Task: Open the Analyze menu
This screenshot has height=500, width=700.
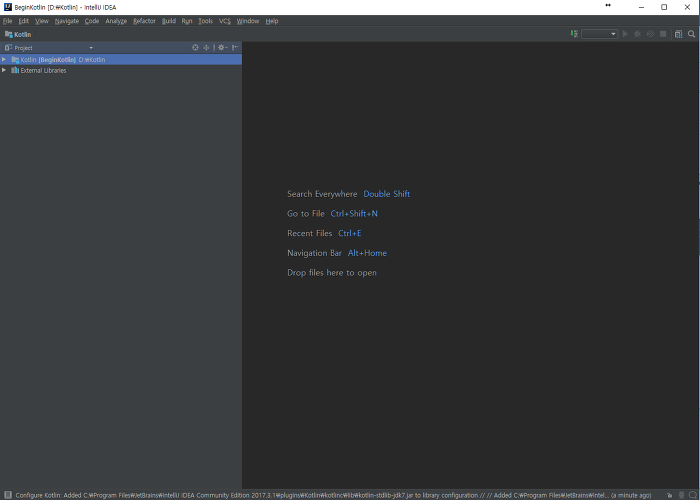Action: click(116, 21)
